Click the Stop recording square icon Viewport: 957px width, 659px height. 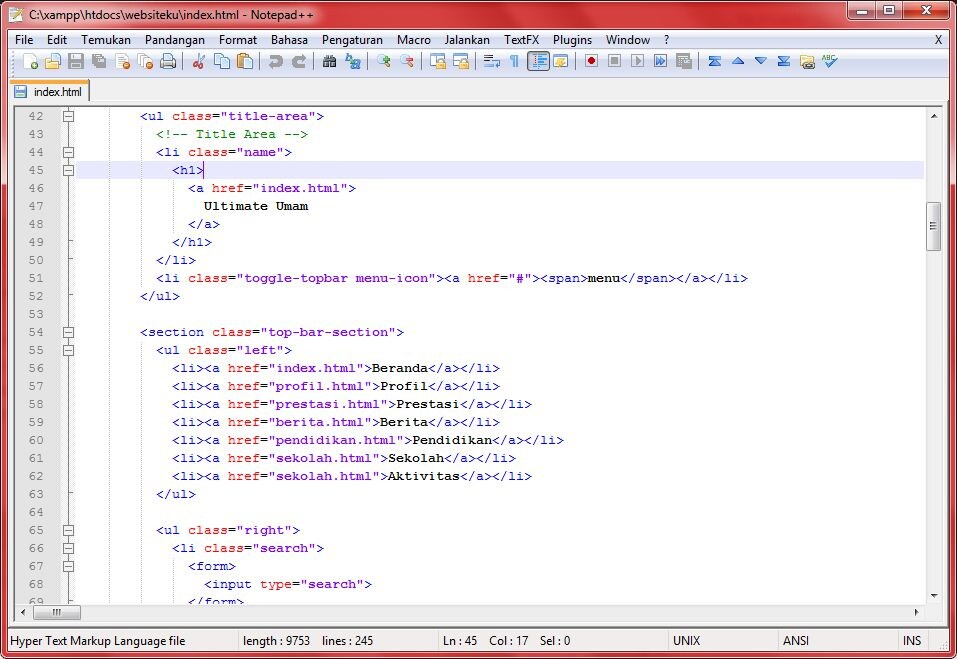point(614,61)
